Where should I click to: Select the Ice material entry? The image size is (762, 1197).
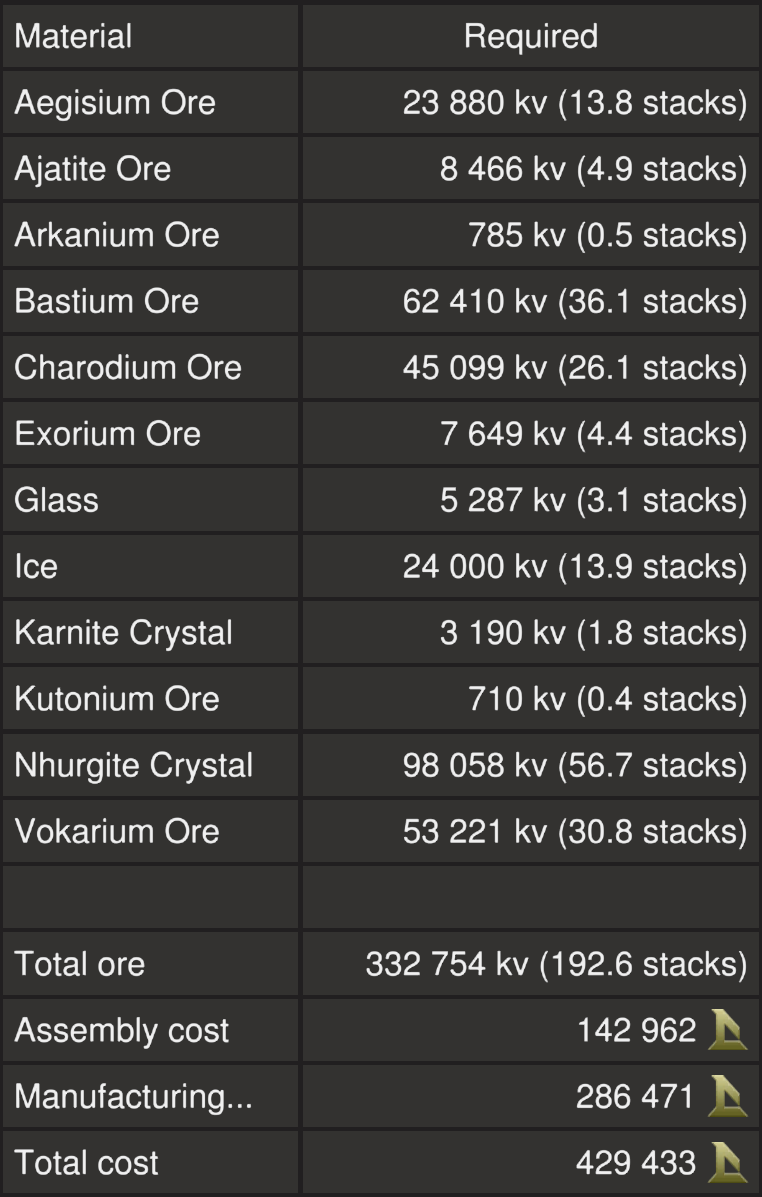(36, 566)
